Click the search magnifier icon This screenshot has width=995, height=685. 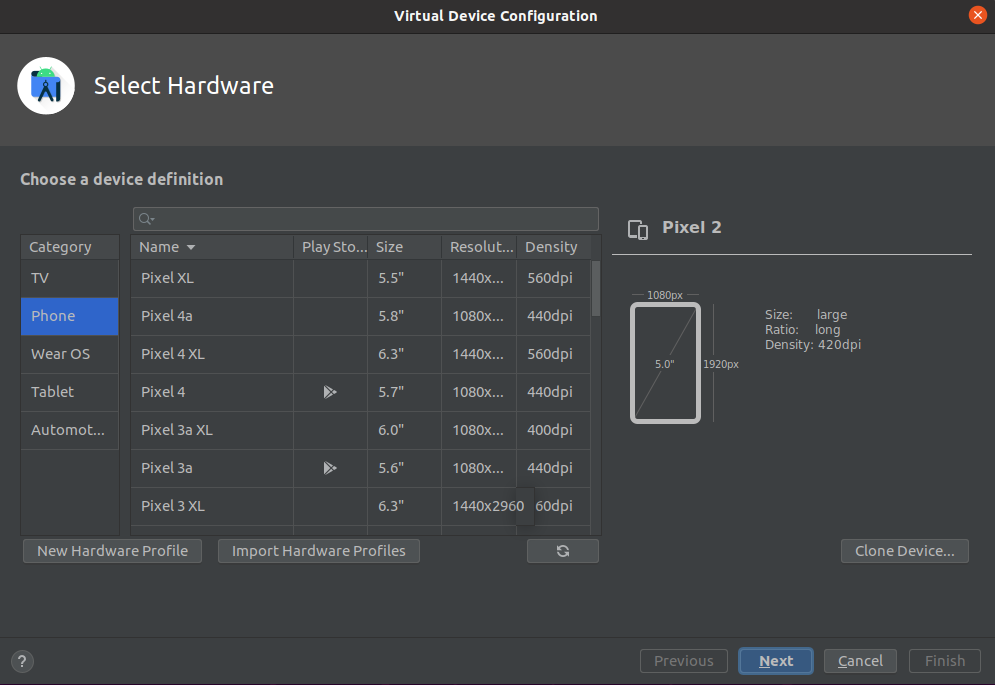(x=146, y=219)
